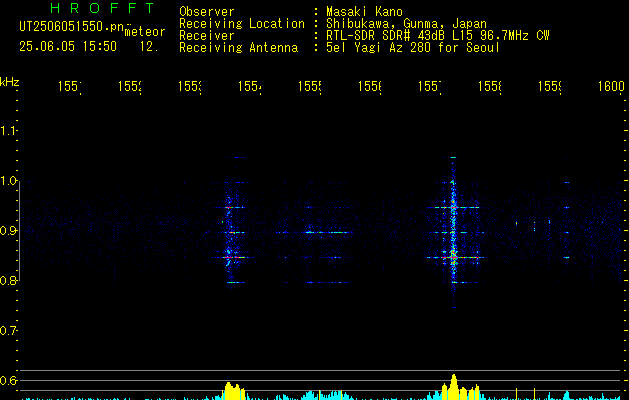Viewport: 629px width, 400px height.
Task: Click the 0.9 kHz axis tick label
Action: point(8,231)
